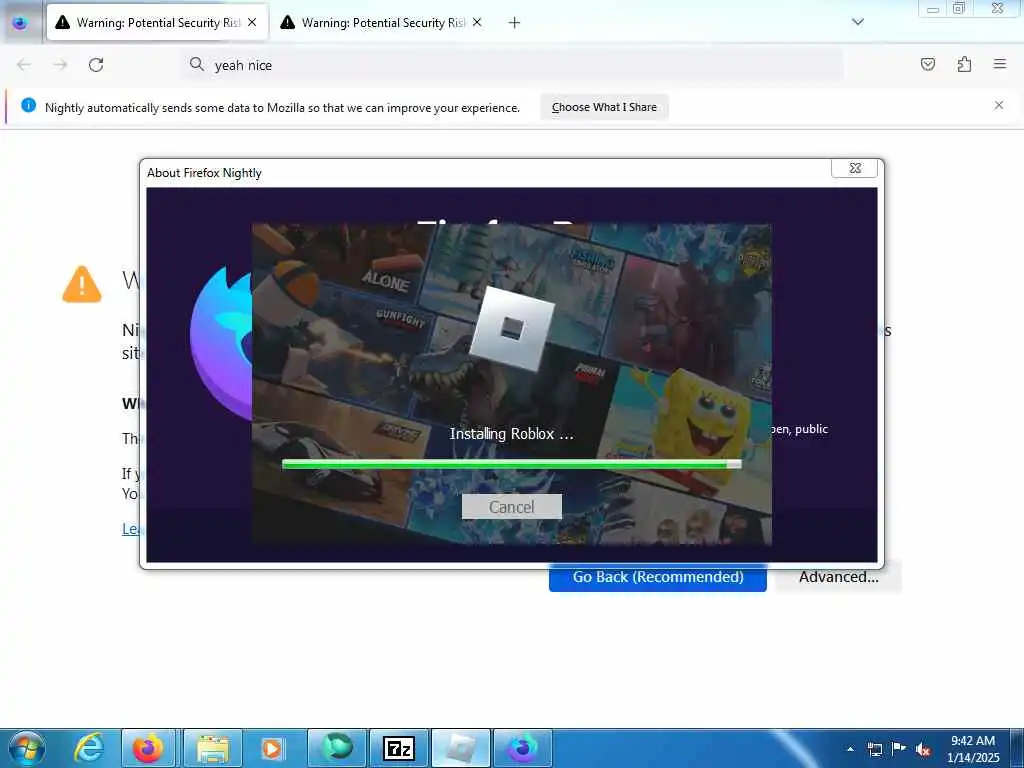Open a new tab with plus button

[x=515, y=23]
